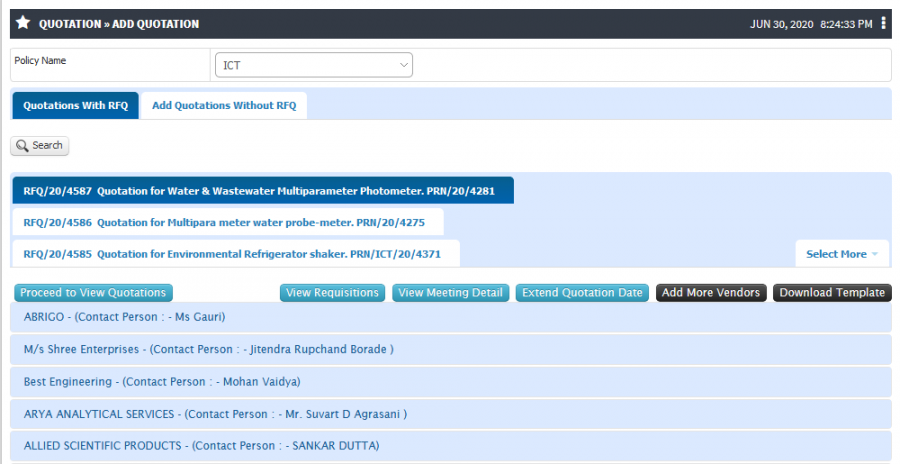Click the magnifier Search button
This screenshot has height=464, width=900.
coord(40,146)
